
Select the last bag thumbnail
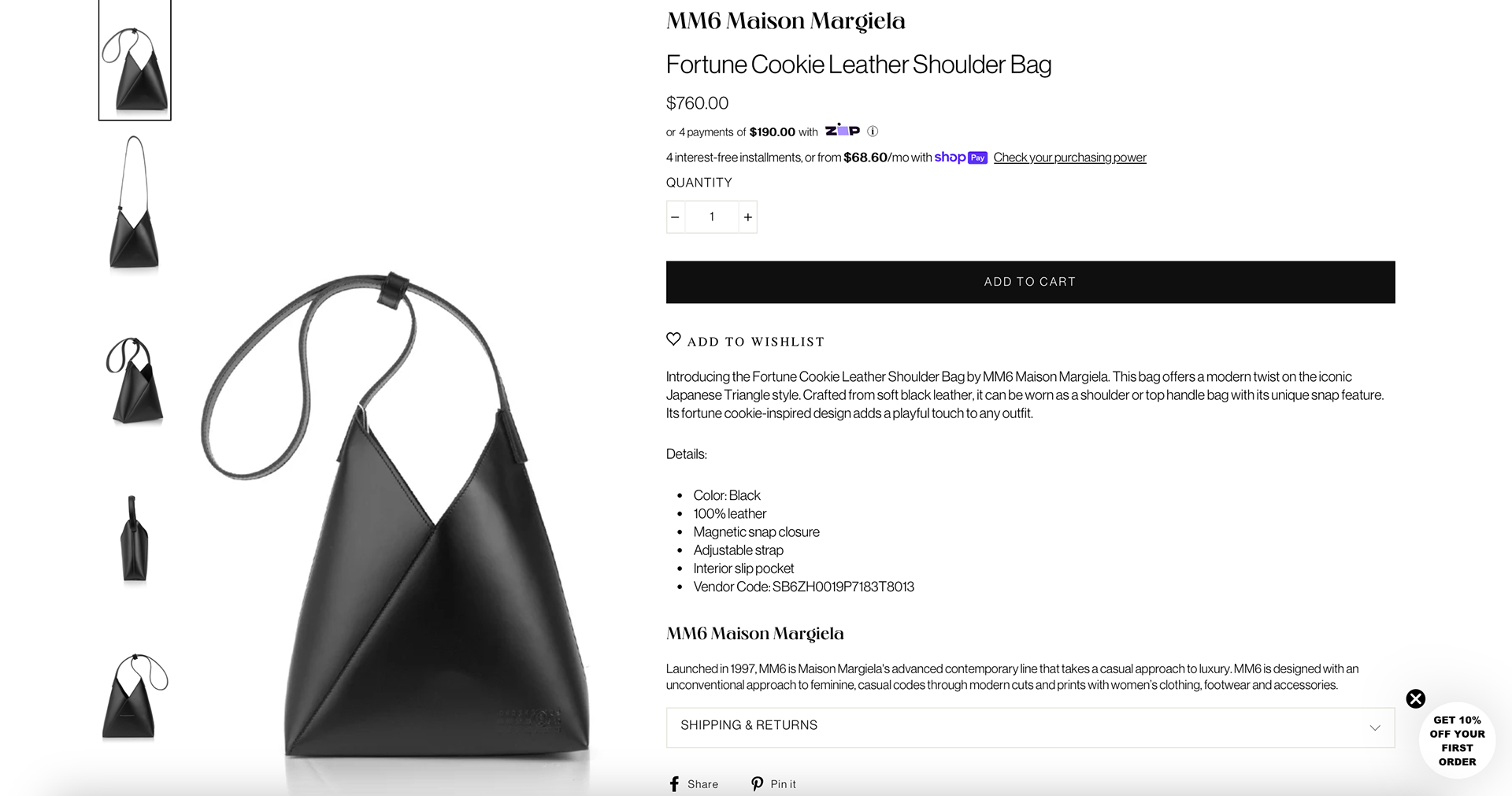pyautogui.click(x=135, y=697)
